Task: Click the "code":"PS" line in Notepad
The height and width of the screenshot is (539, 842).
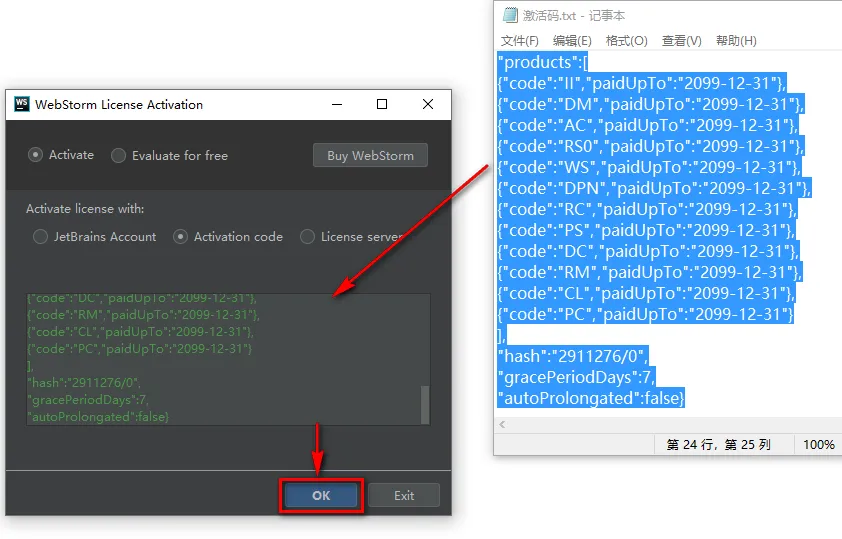Action: click(x=647, y=230)
